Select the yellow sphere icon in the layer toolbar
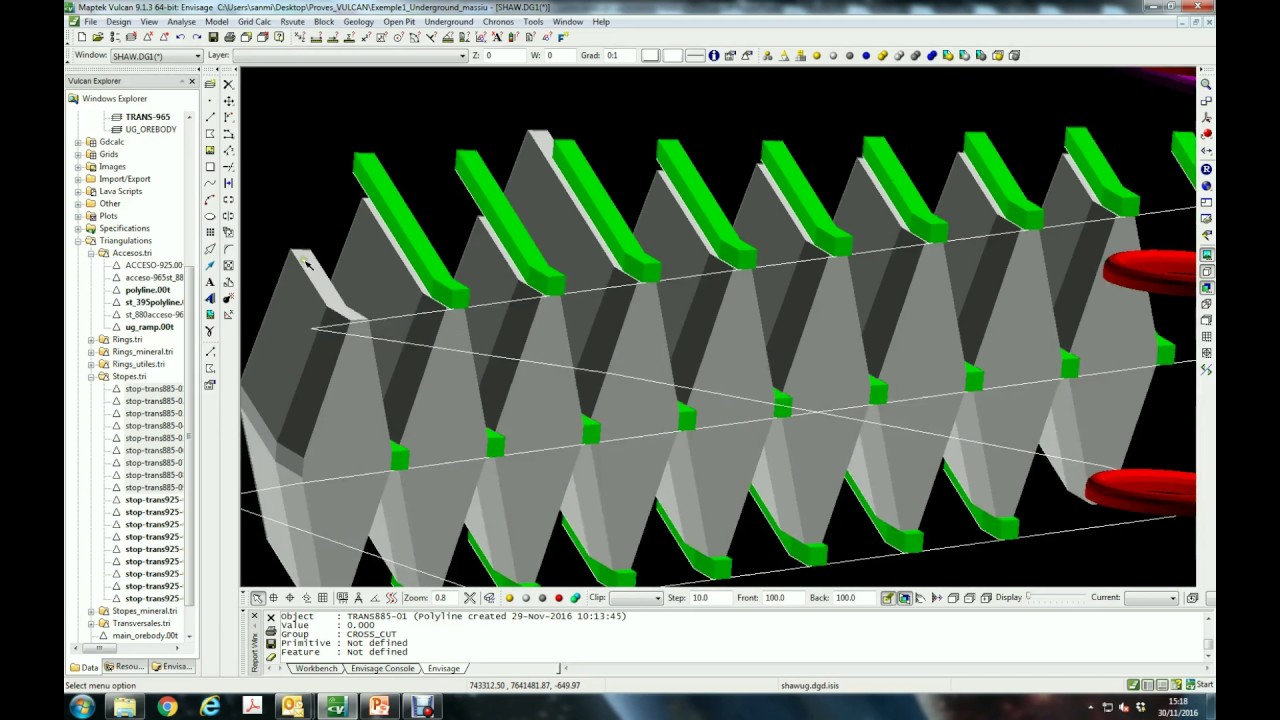Screen dimensions: 1280x720 816,56
